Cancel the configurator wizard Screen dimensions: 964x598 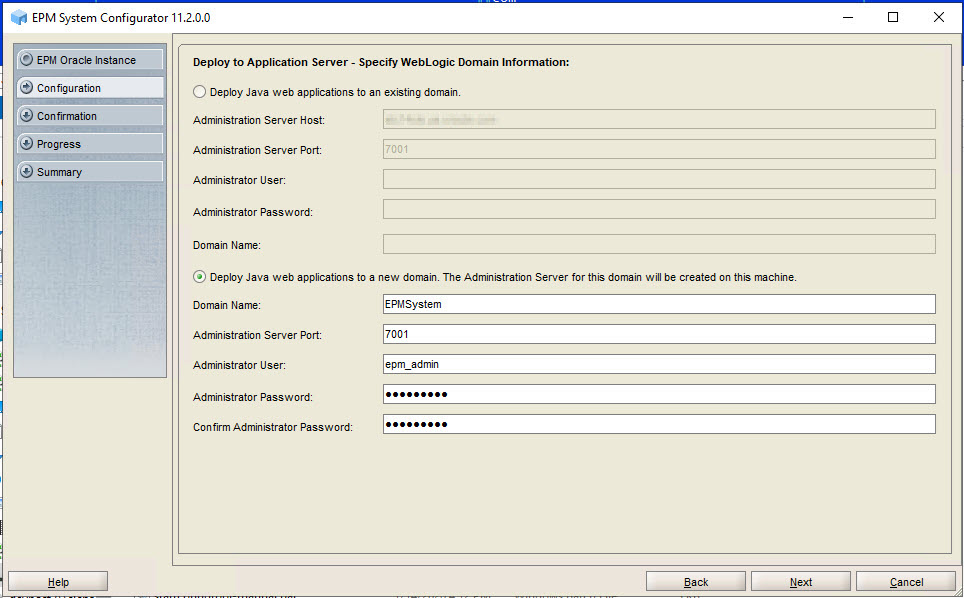pyautogui.click(x=906, y=582)
